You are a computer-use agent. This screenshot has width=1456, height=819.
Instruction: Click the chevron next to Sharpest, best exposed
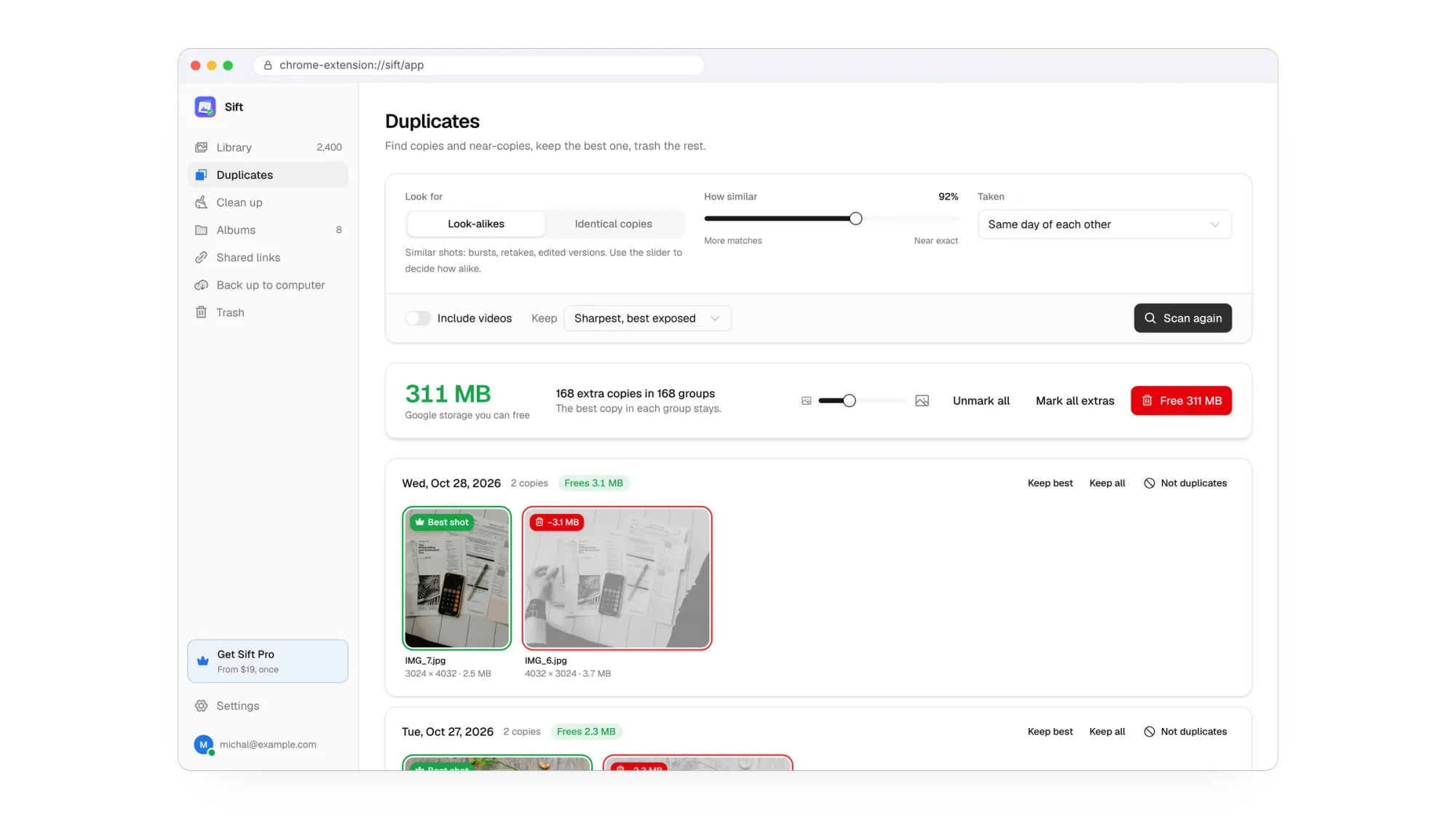click(715, 319)
